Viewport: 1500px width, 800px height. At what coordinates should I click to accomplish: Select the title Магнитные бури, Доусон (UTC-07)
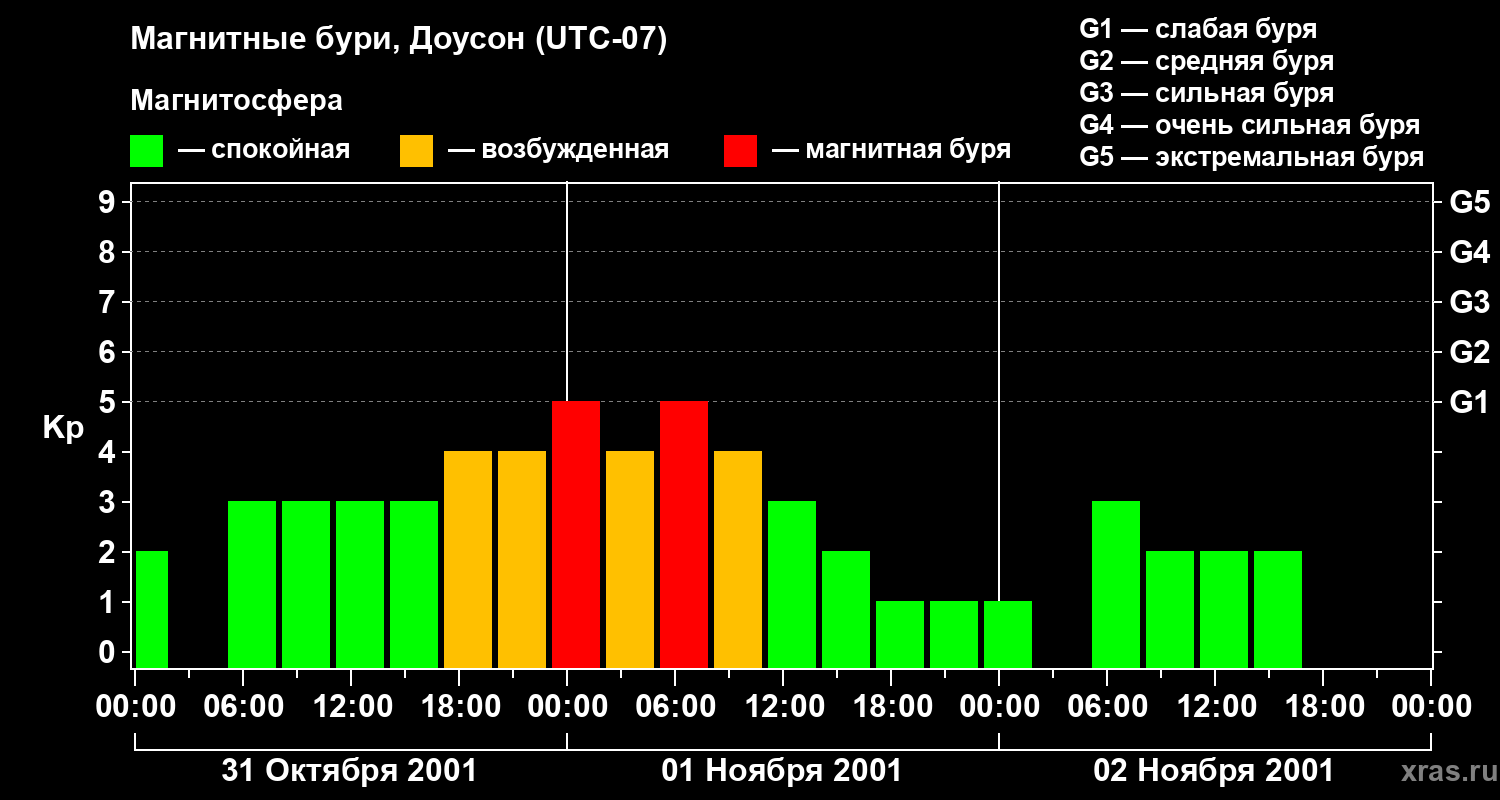pyautogui.click(x=398, y=41)
